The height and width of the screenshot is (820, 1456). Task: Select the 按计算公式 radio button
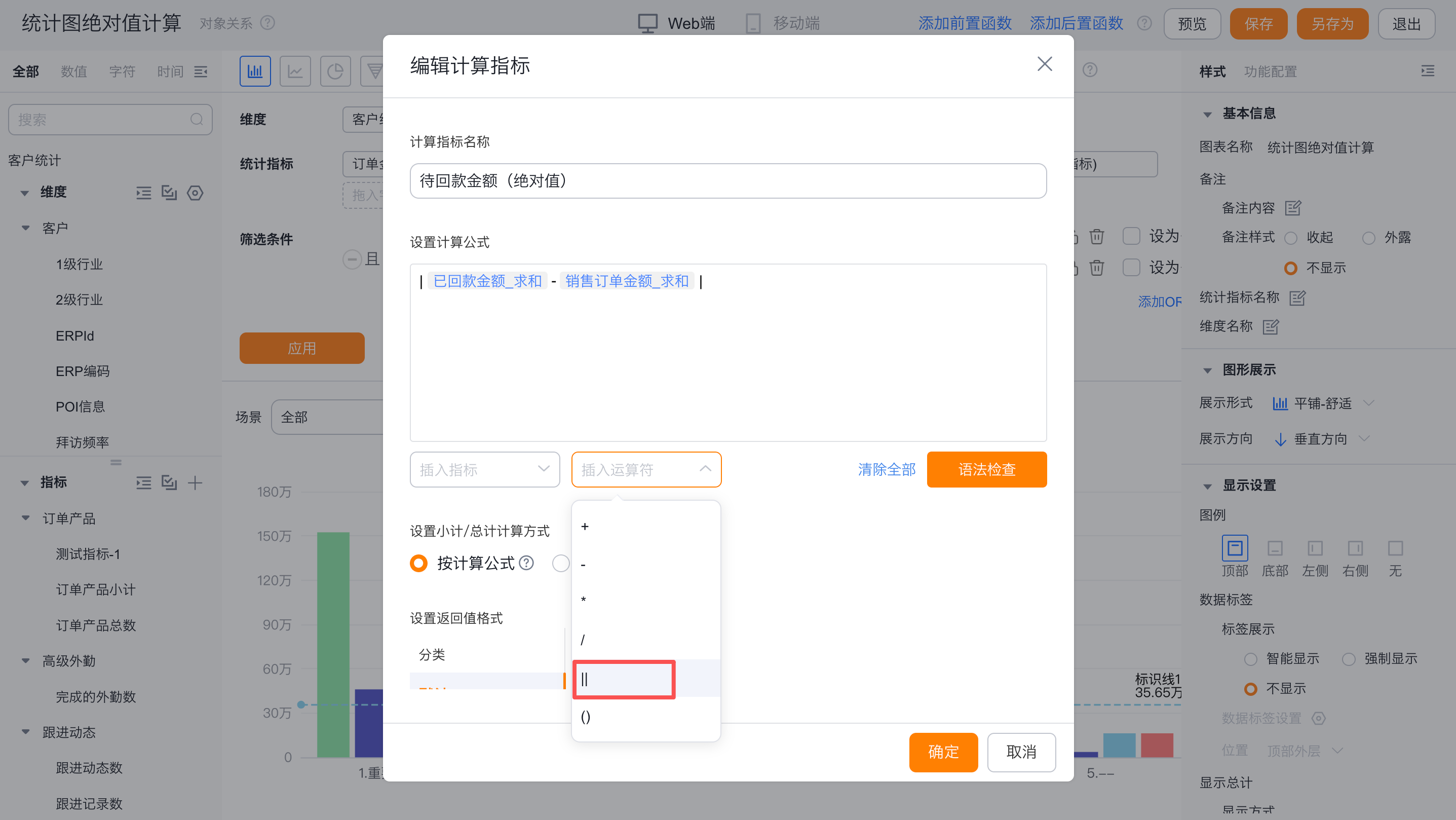tap(419, 563)
